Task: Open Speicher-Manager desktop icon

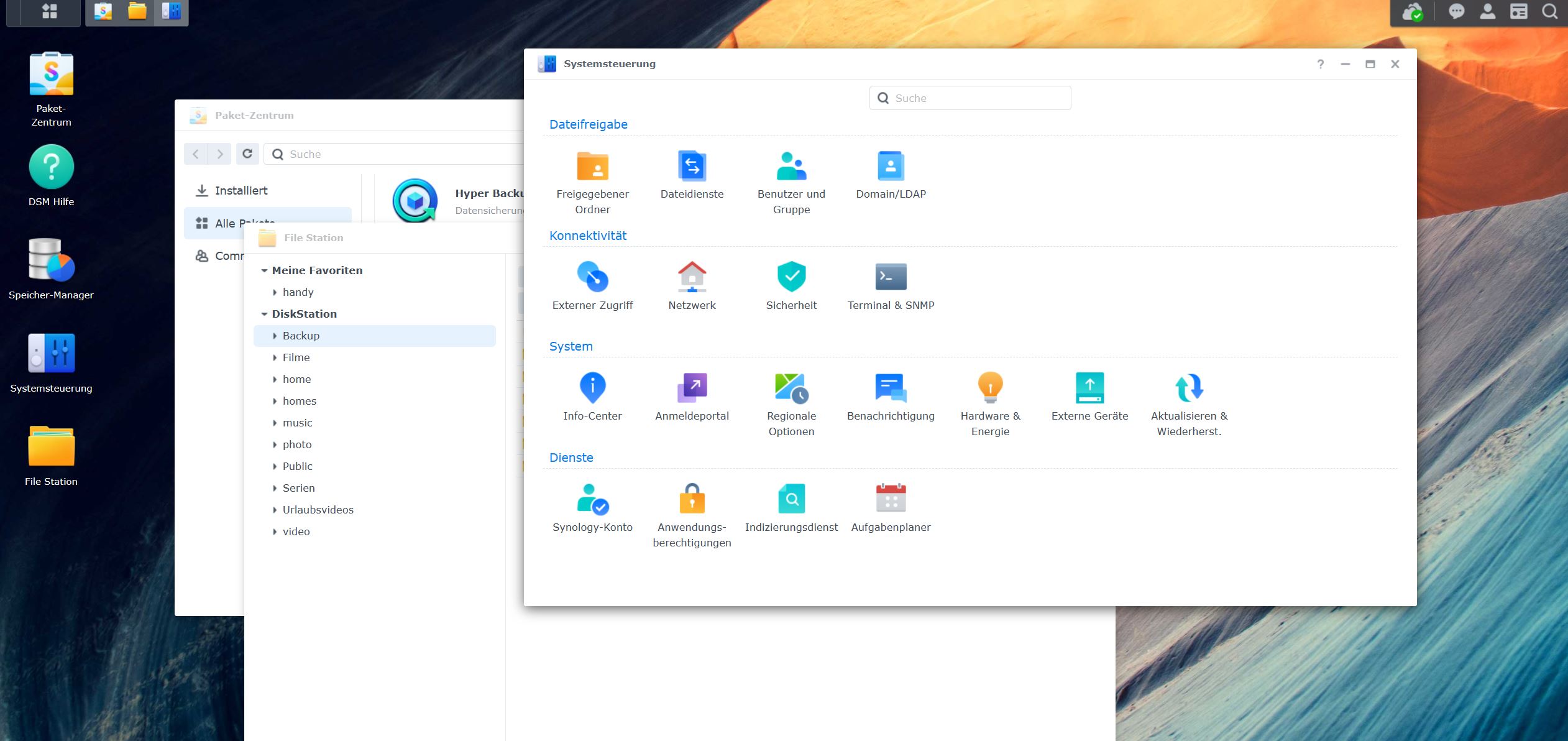Action: [51, 260]
